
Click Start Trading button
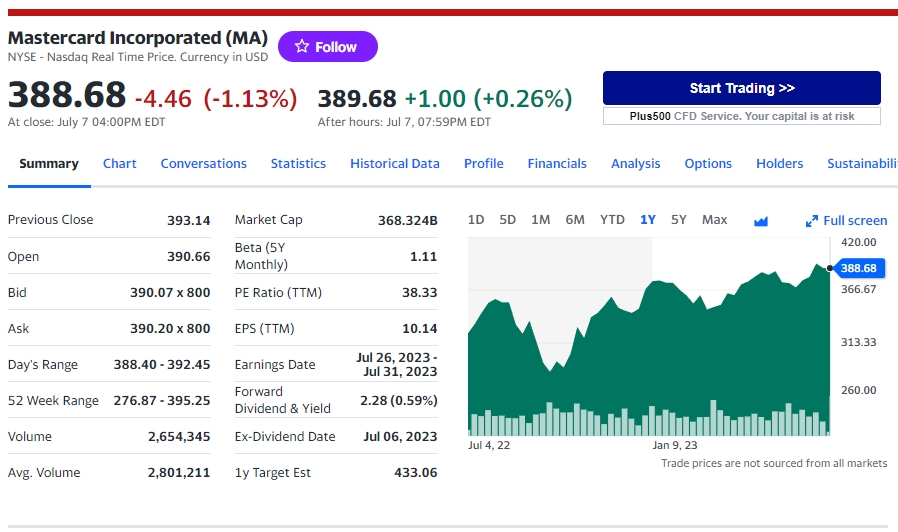(742, 88)
